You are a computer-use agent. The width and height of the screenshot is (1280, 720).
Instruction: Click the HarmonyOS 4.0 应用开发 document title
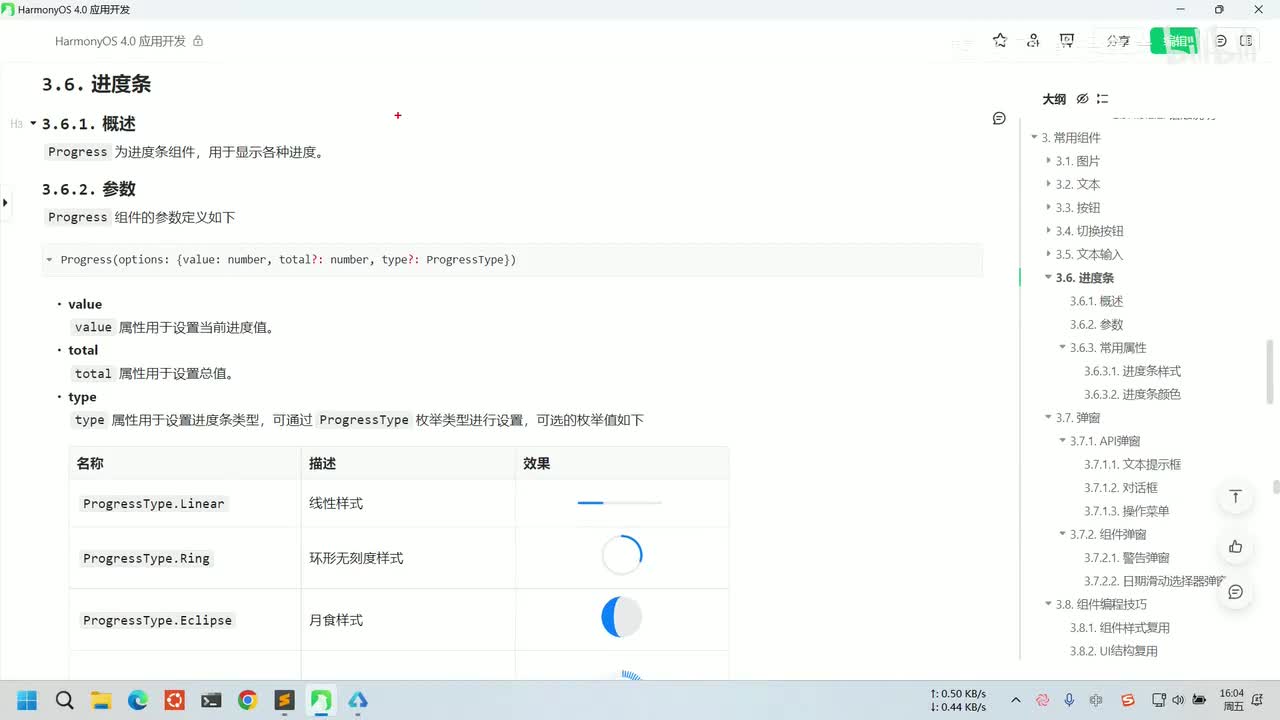(x=120, y=41)
